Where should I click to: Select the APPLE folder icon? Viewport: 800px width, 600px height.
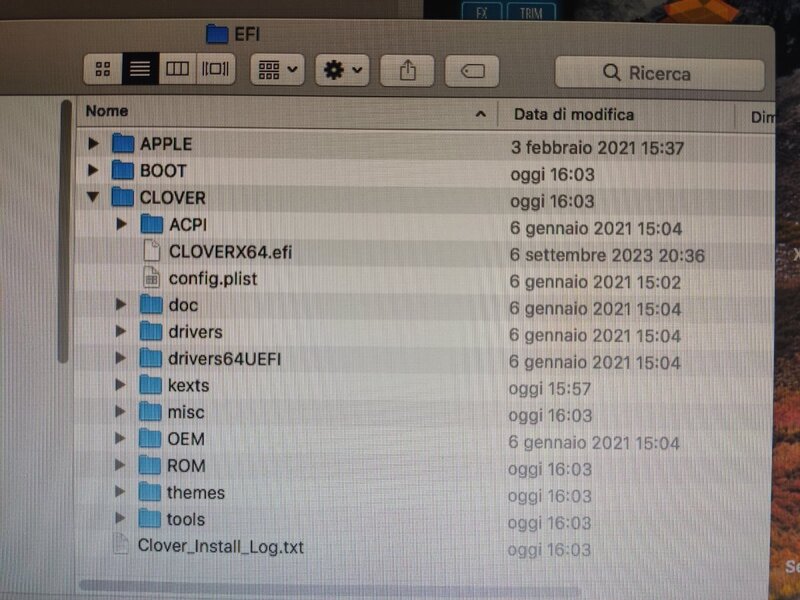(x=123, y=143)
